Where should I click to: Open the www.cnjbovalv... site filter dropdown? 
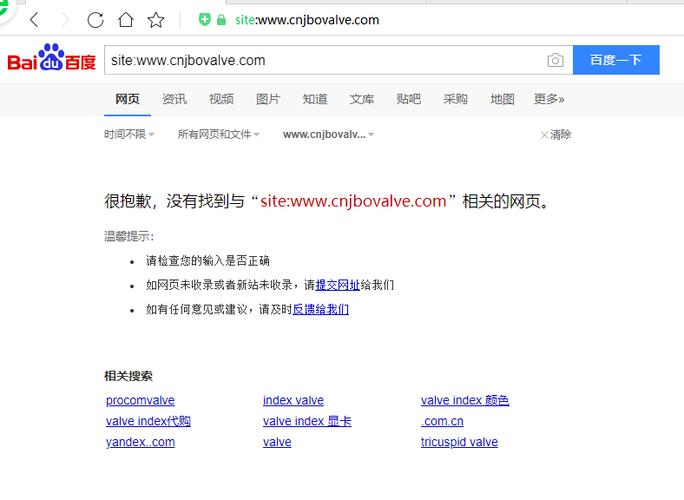tap(328, 134)
